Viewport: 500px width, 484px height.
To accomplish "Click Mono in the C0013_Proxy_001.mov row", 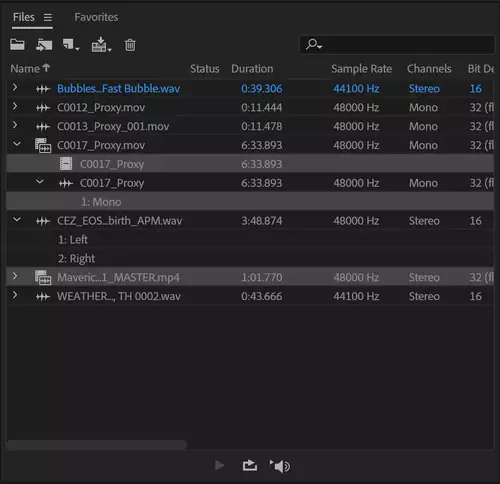I will pyautogui.click(x=423, y=127).
